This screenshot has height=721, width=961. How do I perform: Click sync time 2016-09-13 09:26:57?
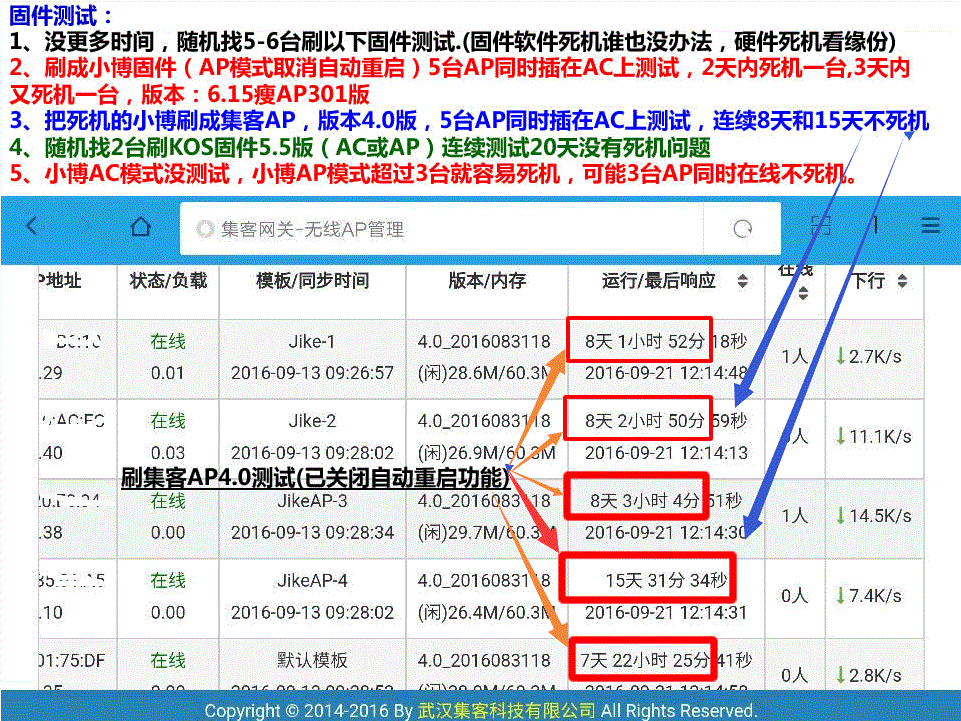click(312, 373)
